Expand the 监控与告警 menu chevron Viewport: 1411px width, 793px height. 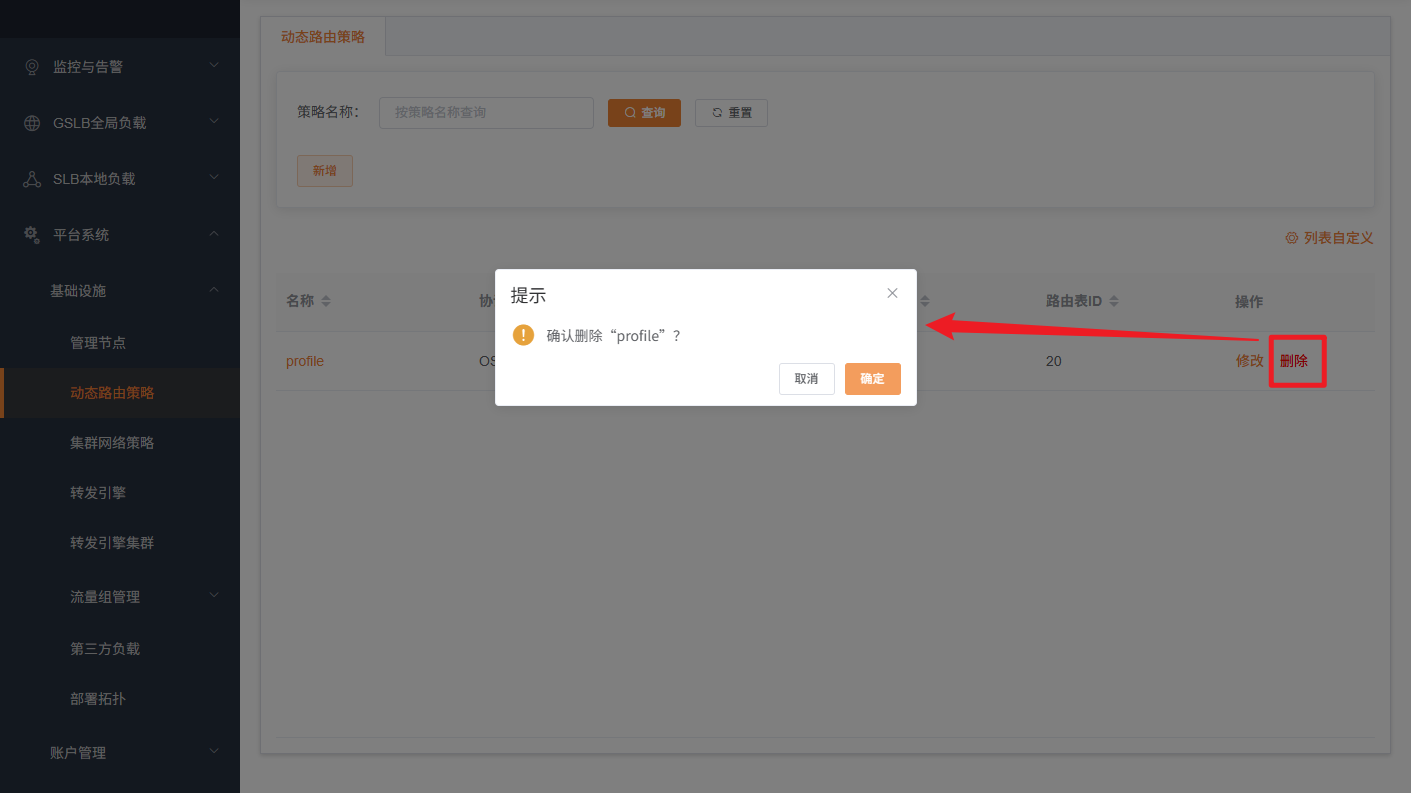pyautogui.click(x=214, y=66)
